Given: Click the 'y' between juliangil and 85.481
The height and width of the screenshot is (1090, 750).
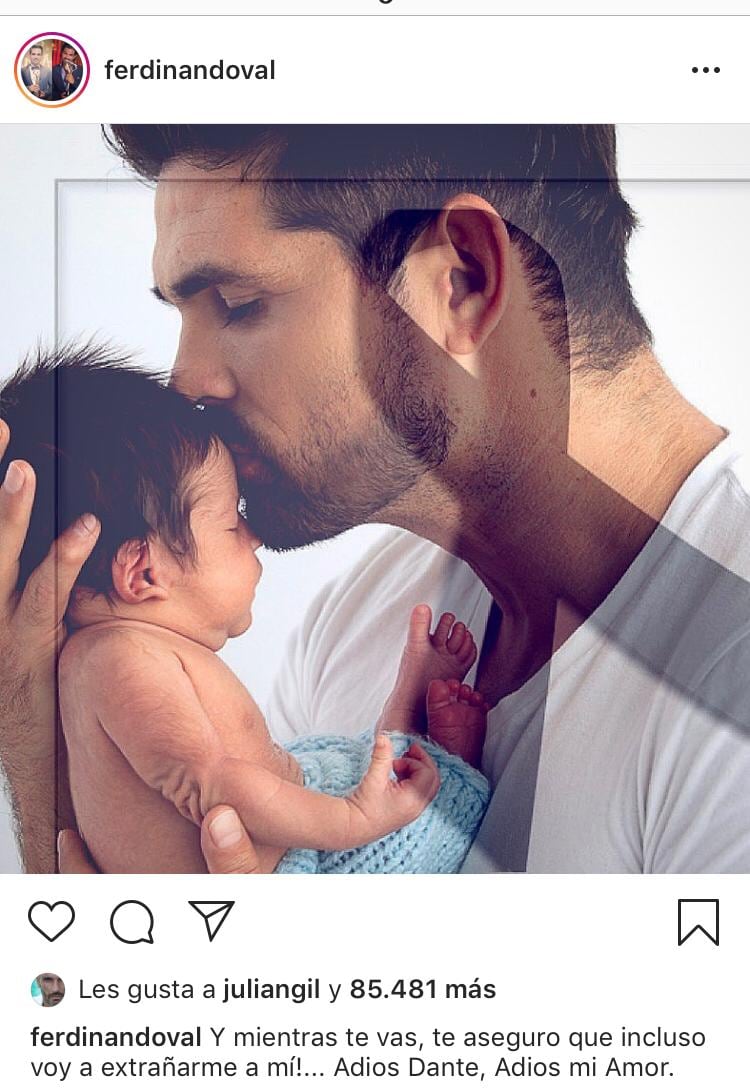Looking at the screenshot, I should point(335,991).
